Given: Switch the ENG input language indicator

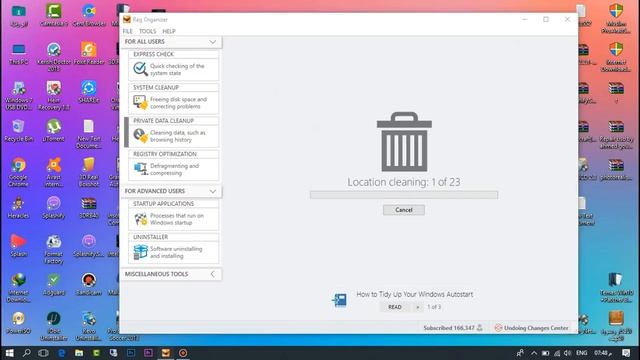Looking at the screenshot, I should click(582, 353).
